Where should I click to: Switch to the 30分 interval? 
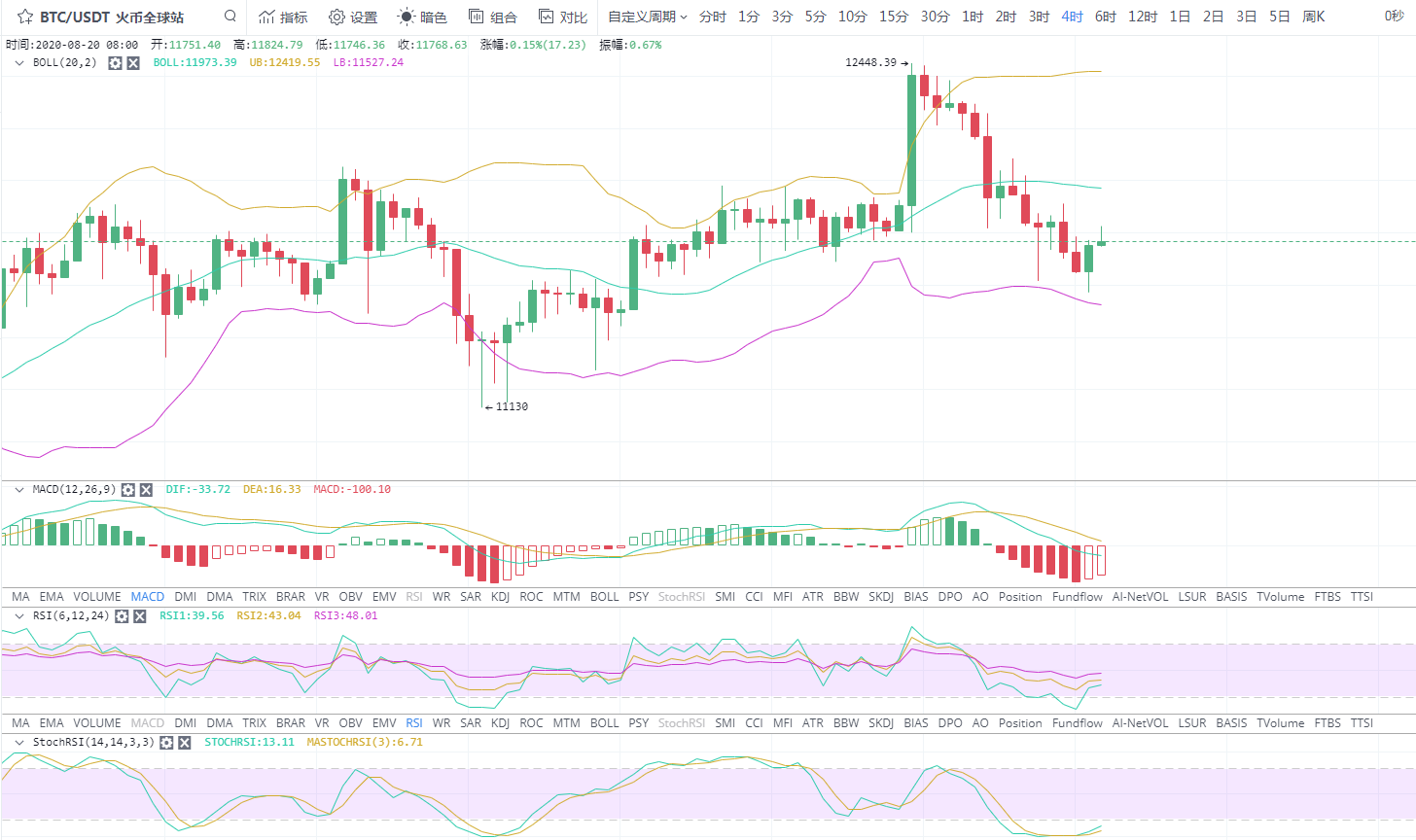point(936,17)
